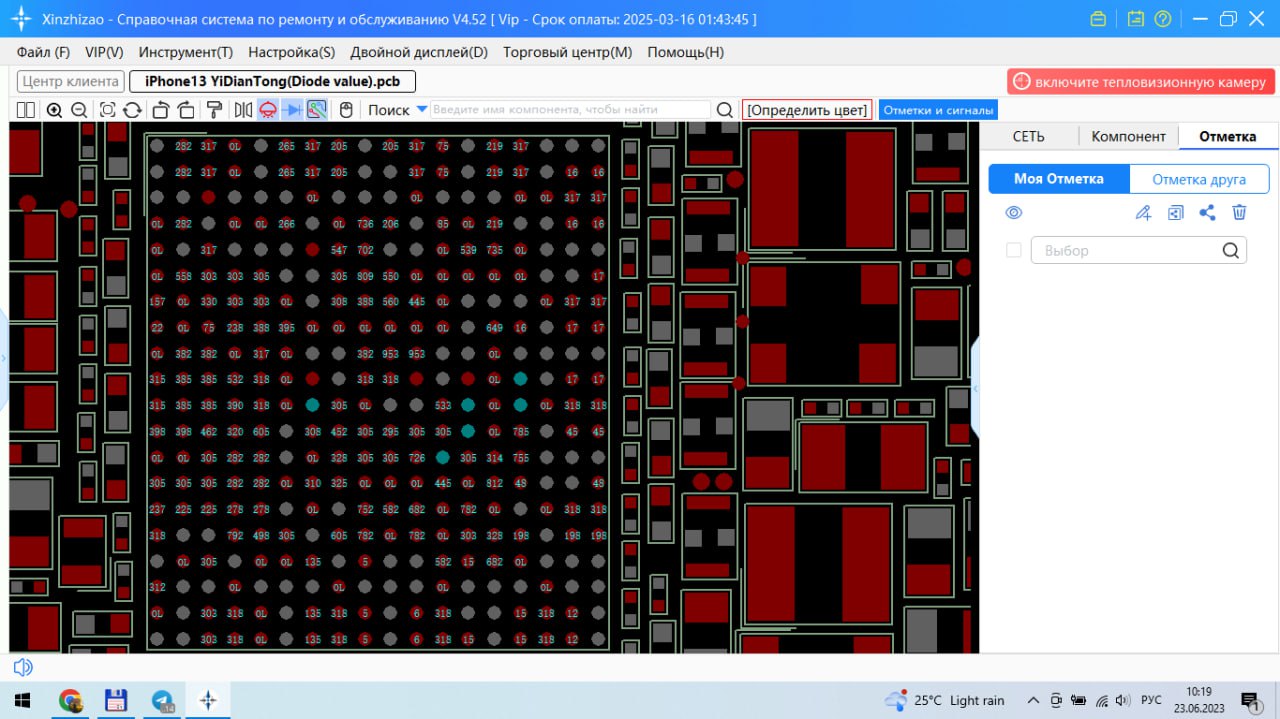The height and width of the screenshot is (719, 1280).
Task: Open the Помощь(H) menu
Action: [x=686, y=52]
